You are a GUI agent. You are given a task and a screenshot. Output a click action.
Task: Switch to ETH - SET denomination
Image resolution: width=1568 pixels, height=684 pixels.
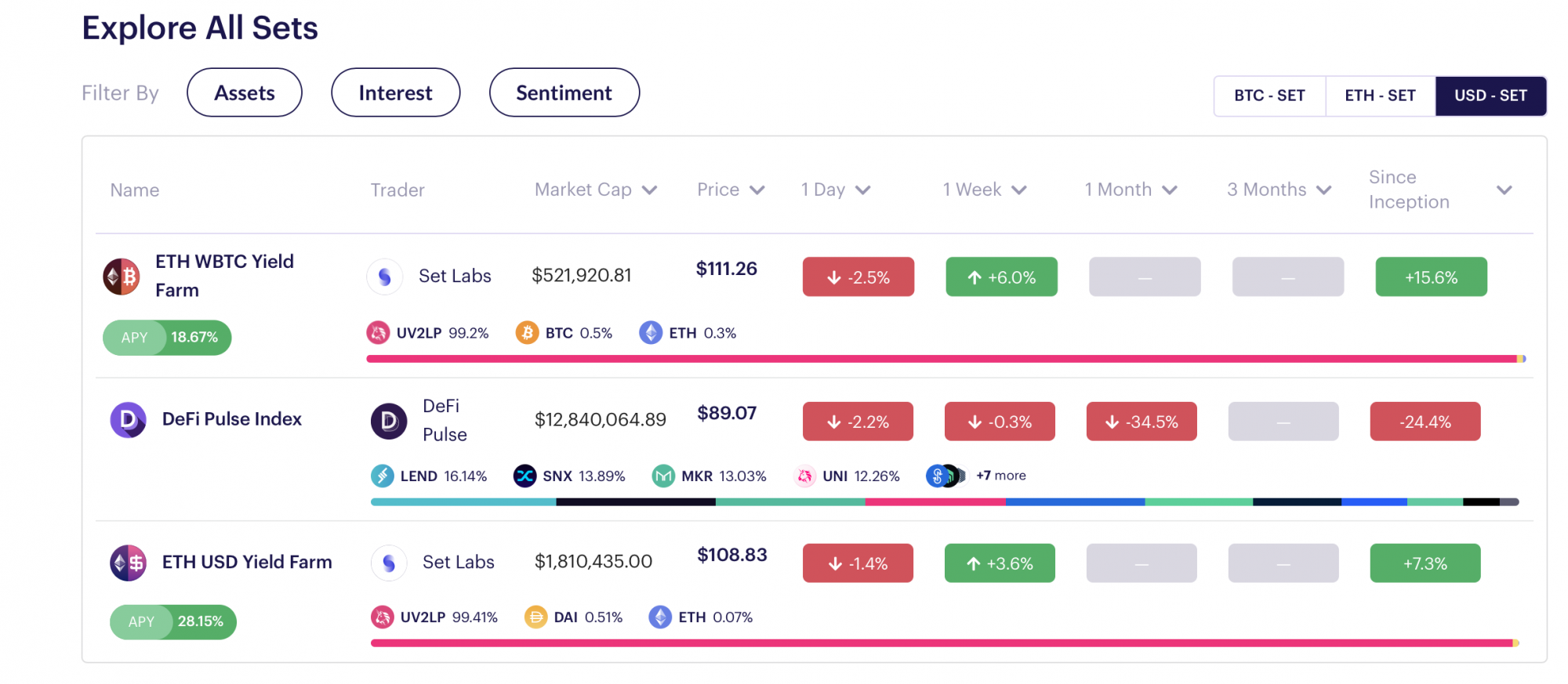pyautogui.click(x=1380, y=96)
